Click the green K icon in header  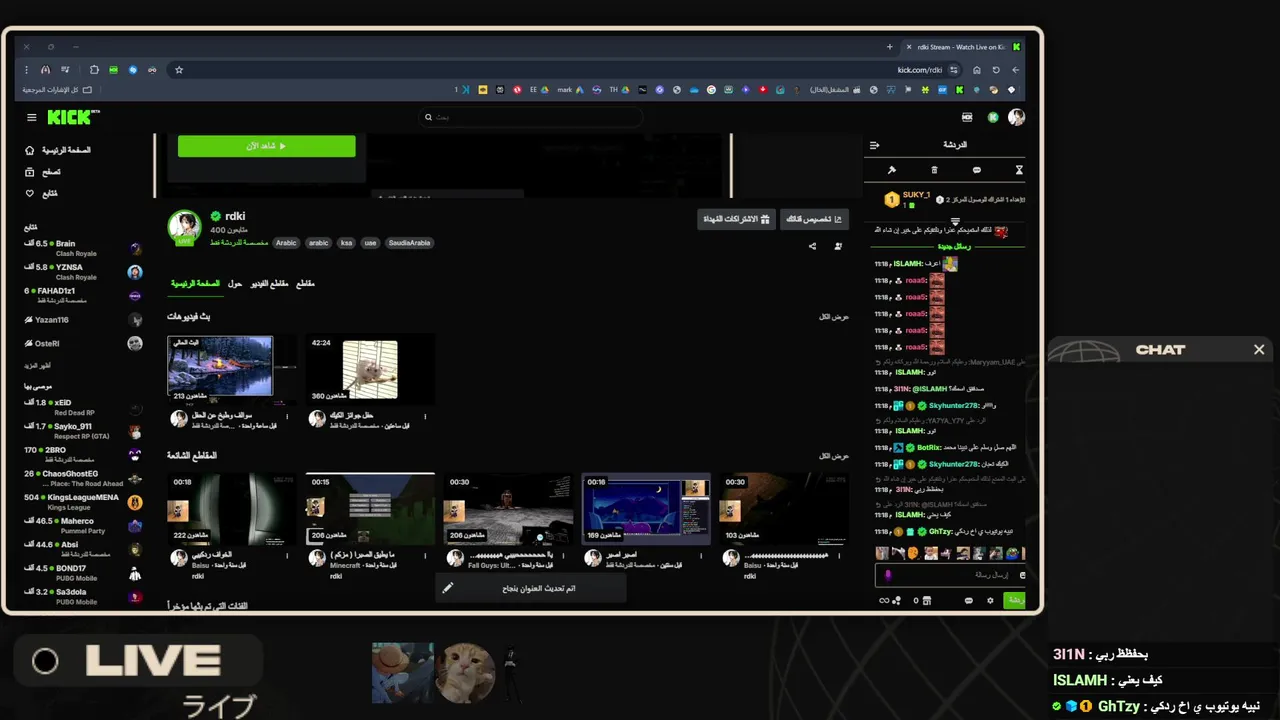click(993, 117)
